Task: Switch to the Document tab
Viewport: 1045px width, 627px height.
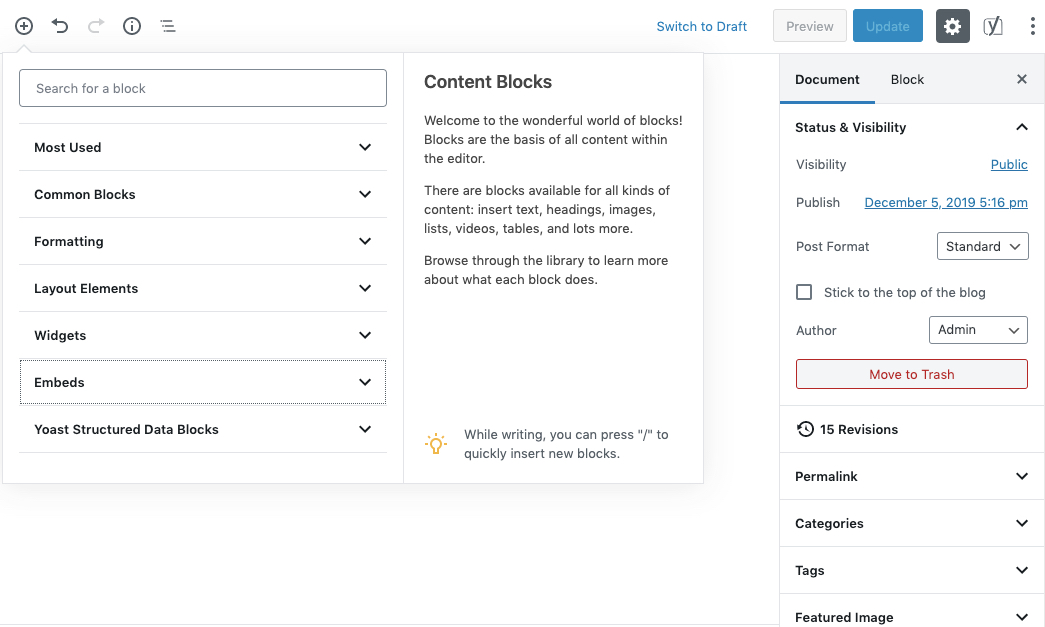Action: pos(827,79)
